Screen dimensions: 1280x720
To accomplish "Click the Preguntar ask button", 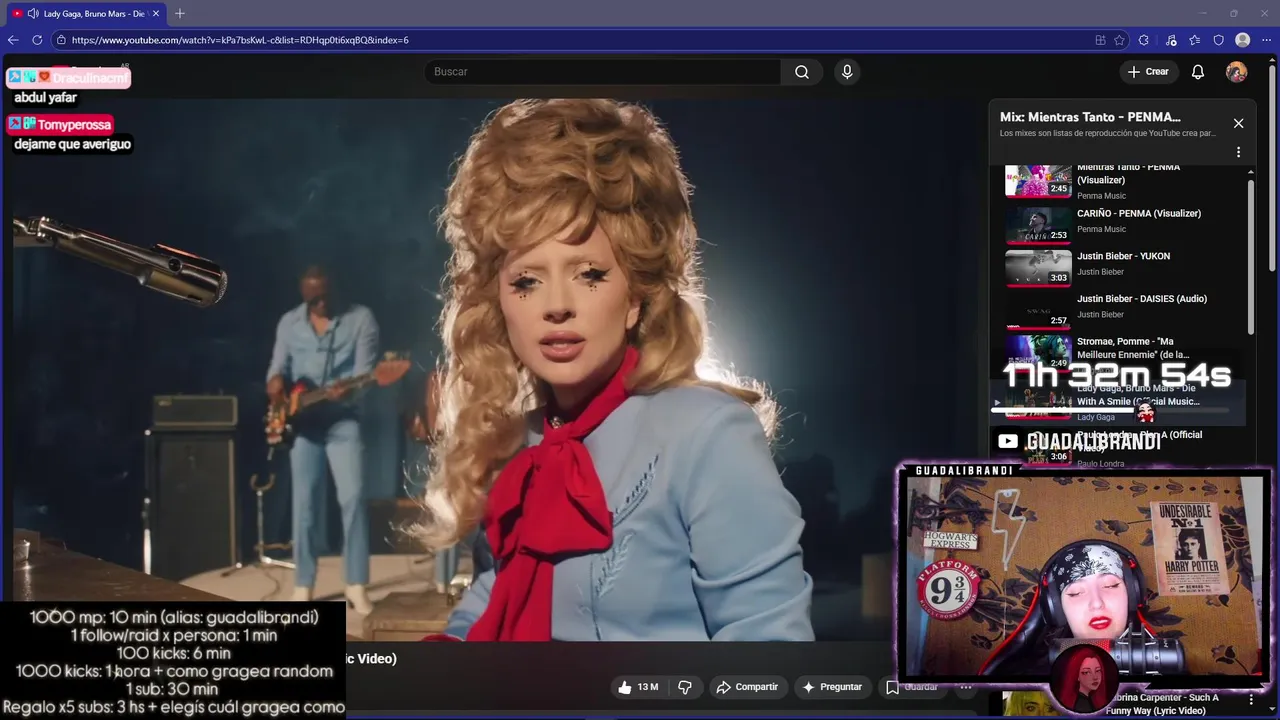I will (831, 687).
